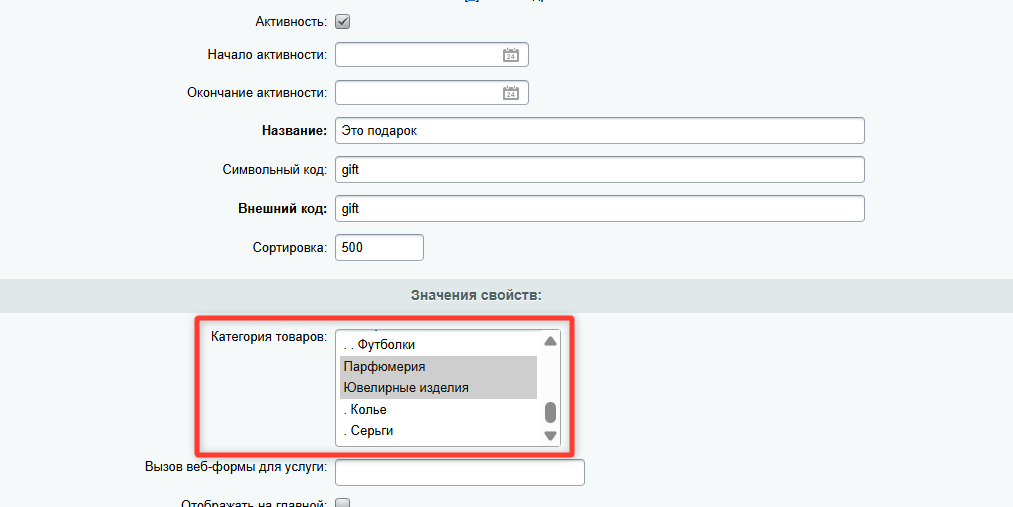This screenshot has width=1013, height=507.
Task: Click the Символьный код input field
Action: pos(600,170)
